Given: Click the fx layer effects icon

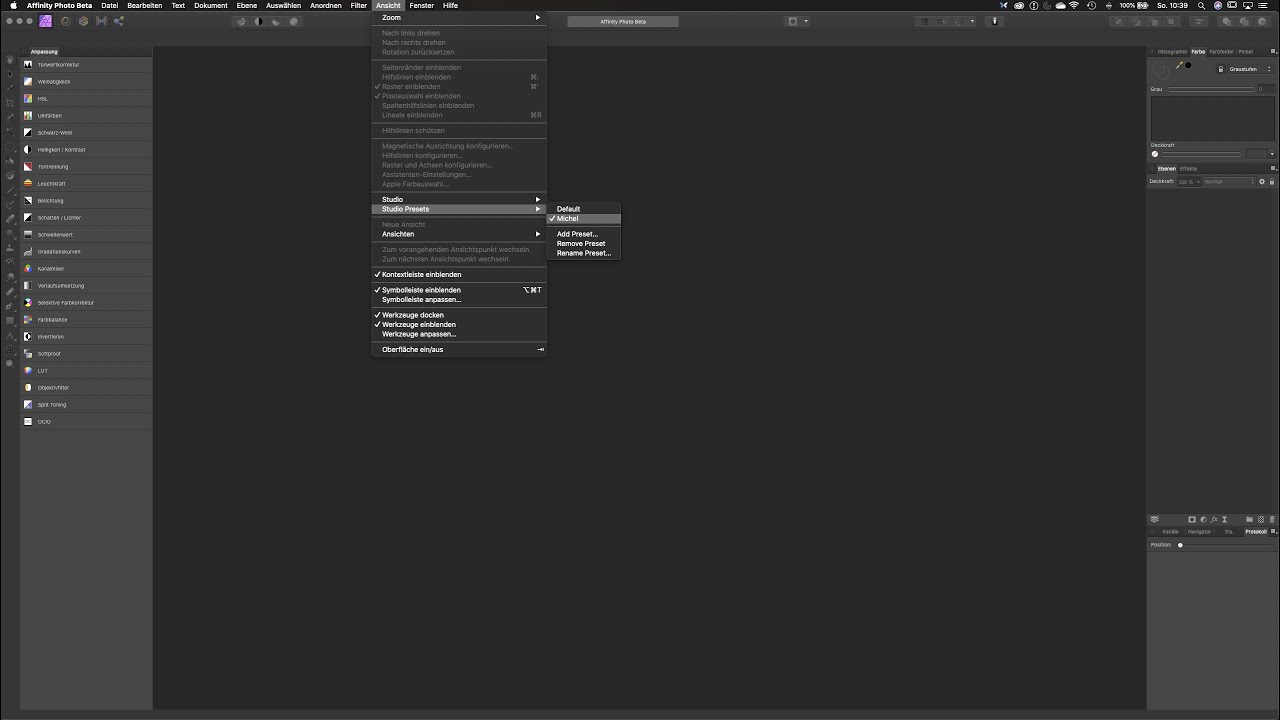Looking at the screenshot, I should tap(1214, 519).
